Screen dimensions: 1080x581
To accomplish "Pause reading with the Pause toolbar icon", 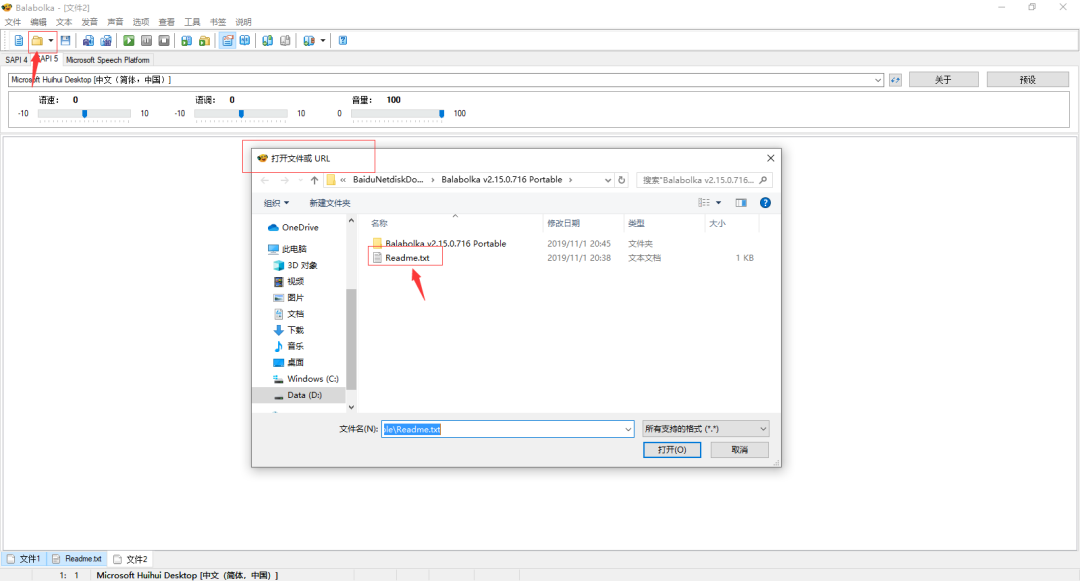I will (x=146, y=41).
